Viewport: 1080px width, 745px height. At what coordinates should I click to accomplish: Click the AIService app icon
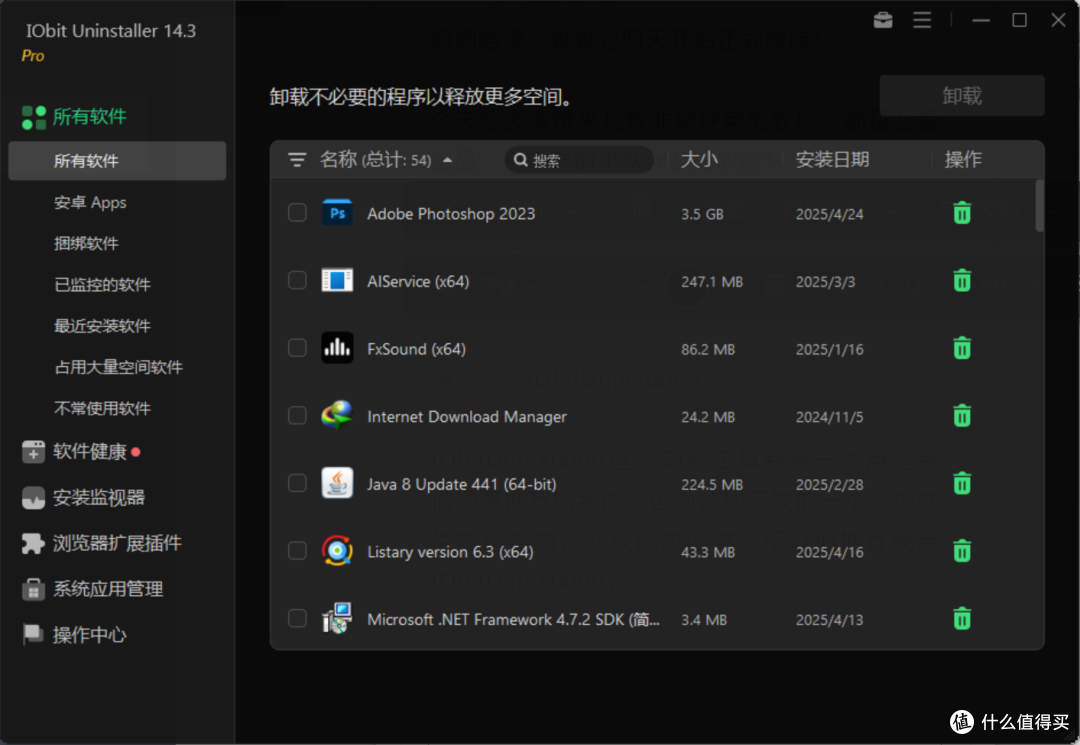[338, 280]
